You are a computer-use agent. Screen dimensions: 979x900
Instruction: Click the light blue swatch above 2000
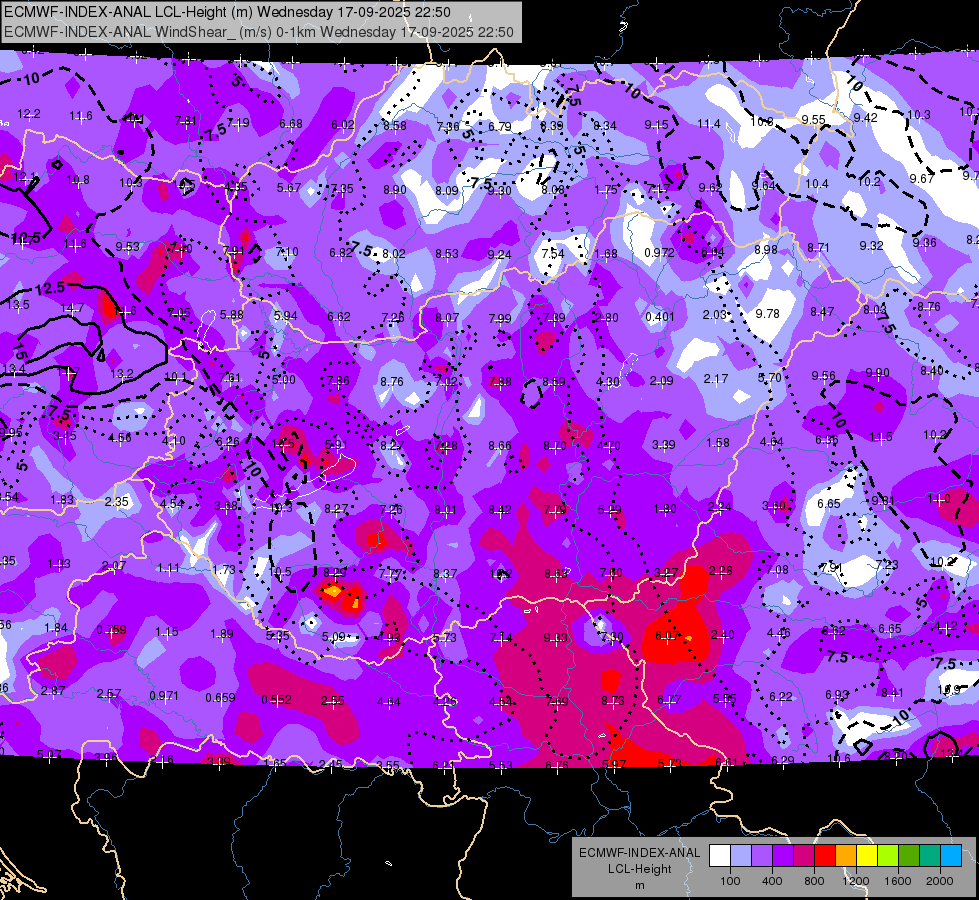(952, 855)
